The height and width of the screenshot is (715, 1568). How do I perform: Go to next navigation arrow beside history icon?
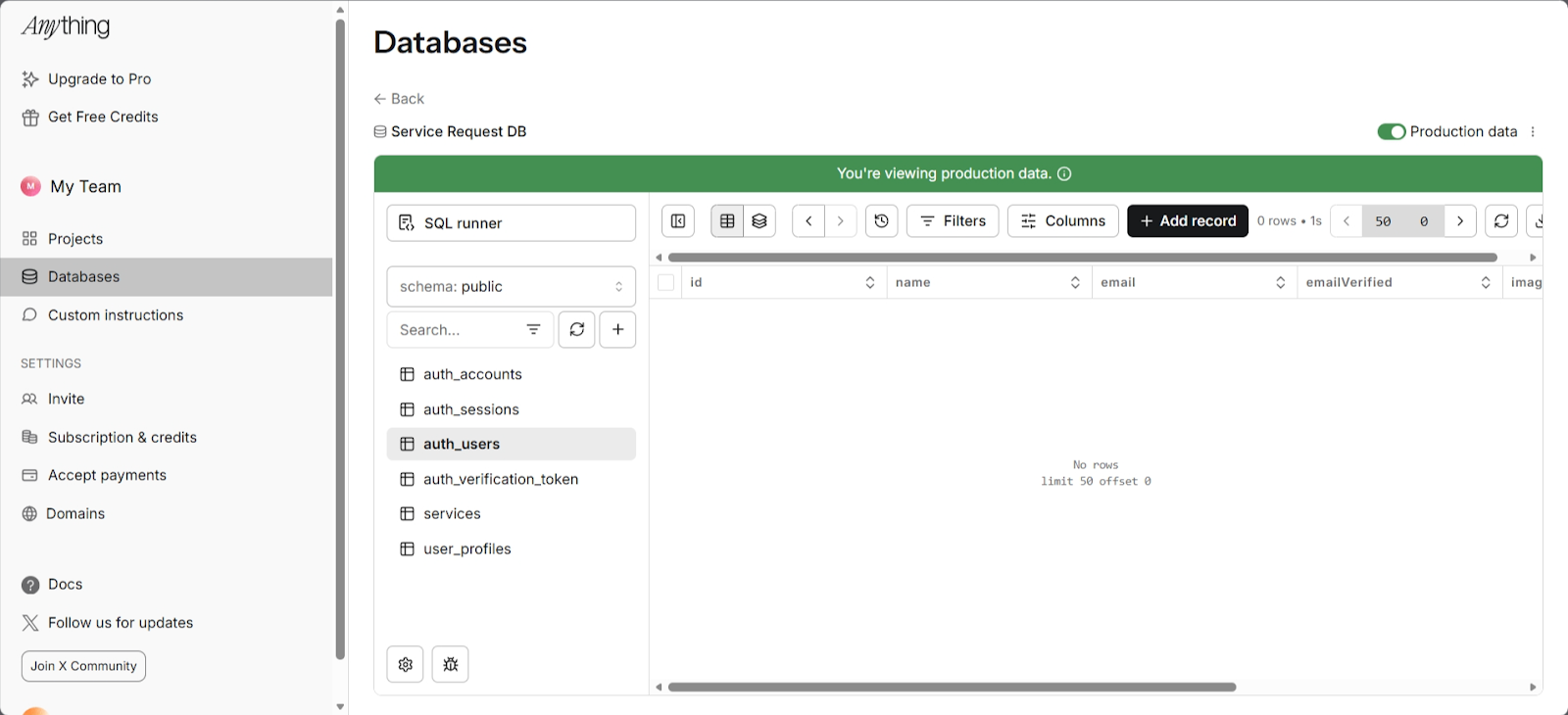point(841,221)
